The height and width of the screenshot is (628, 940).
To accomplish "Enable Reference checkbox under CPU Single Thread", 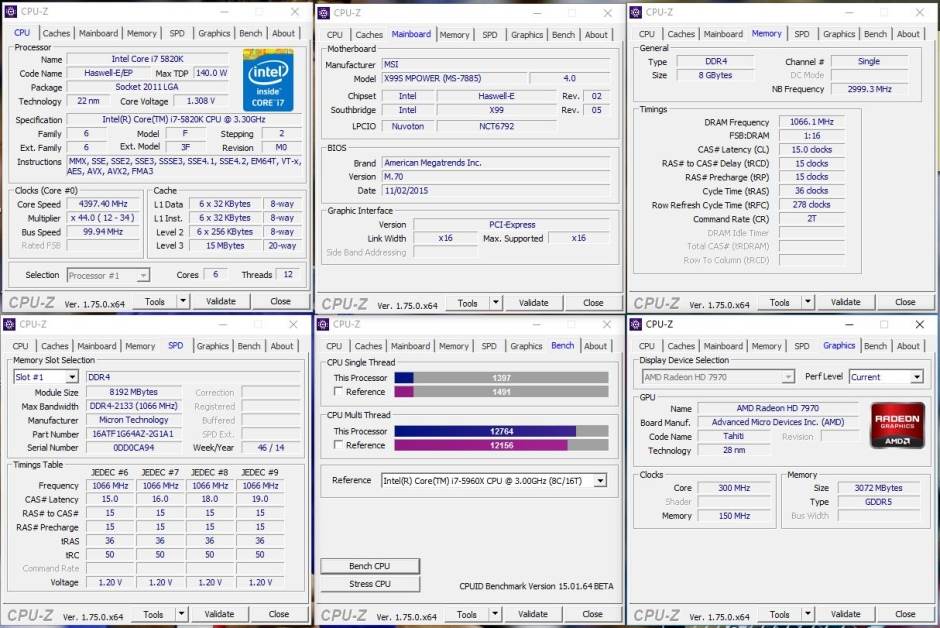I will [x=339, y=392].
